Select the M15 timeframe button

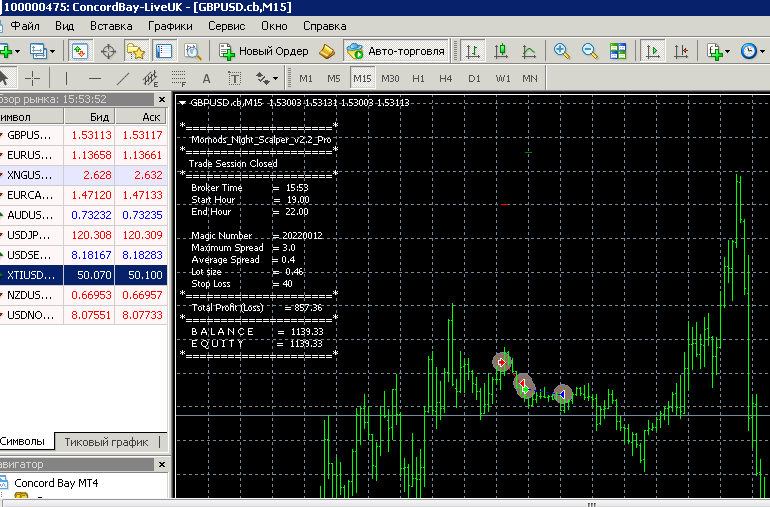point(362,78)
